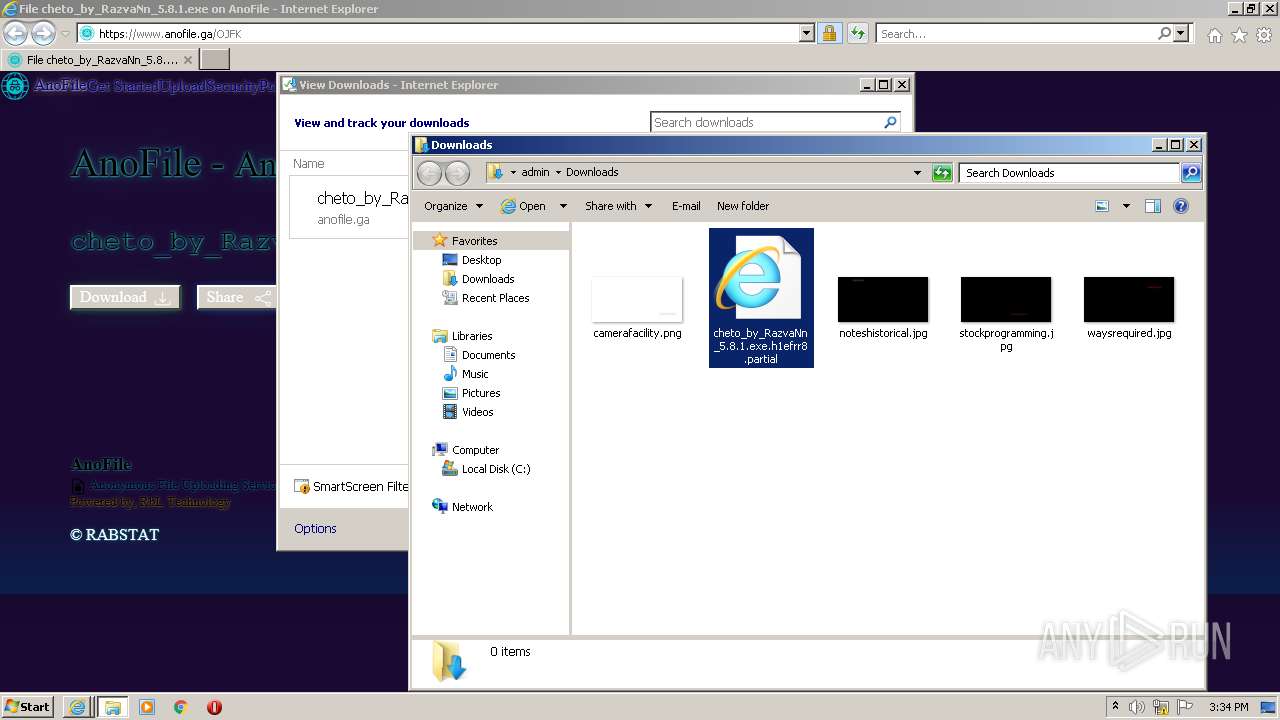Expand the admin breadcrumb arrow
This screenshot has height=720, width=1280.
[558, 172]
